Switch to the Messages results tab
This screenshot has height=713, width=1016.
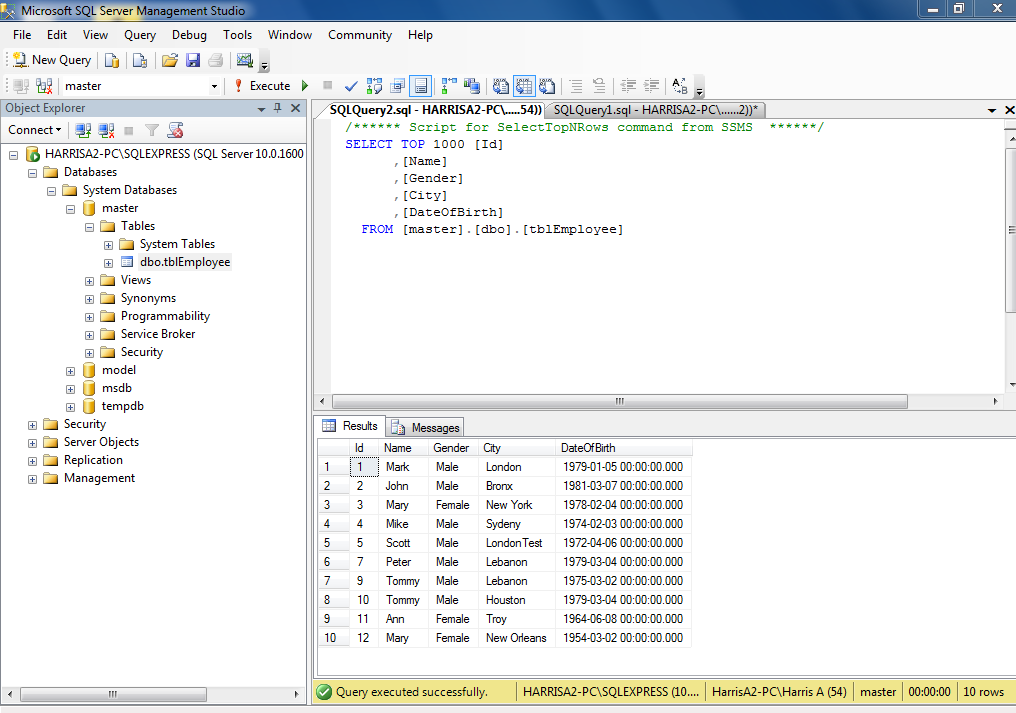click(426, 427)
